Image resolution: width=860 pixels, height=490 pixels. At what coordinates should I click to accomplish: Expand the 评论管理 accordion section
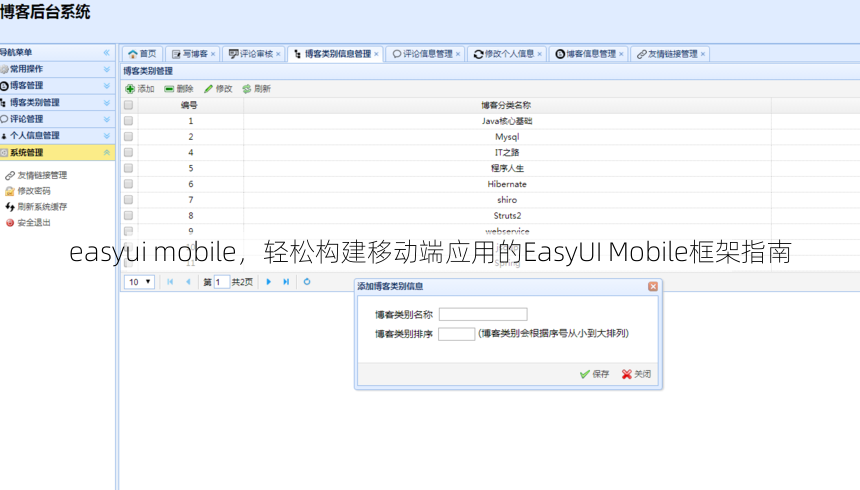(x=106, y=119)
